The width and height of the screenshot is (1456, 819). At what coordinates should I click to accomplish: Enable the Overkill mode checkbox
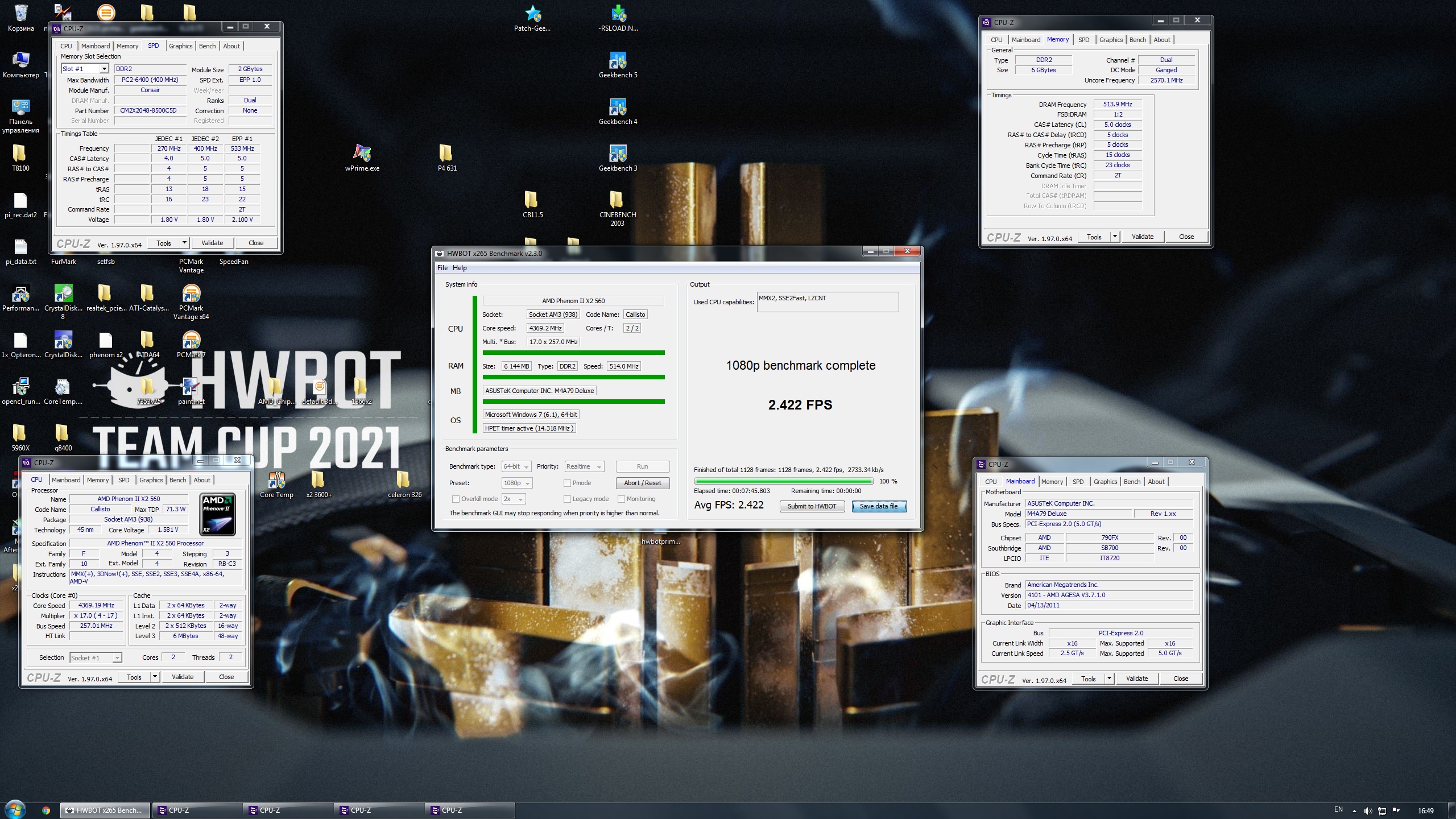(x=456, y=499)
